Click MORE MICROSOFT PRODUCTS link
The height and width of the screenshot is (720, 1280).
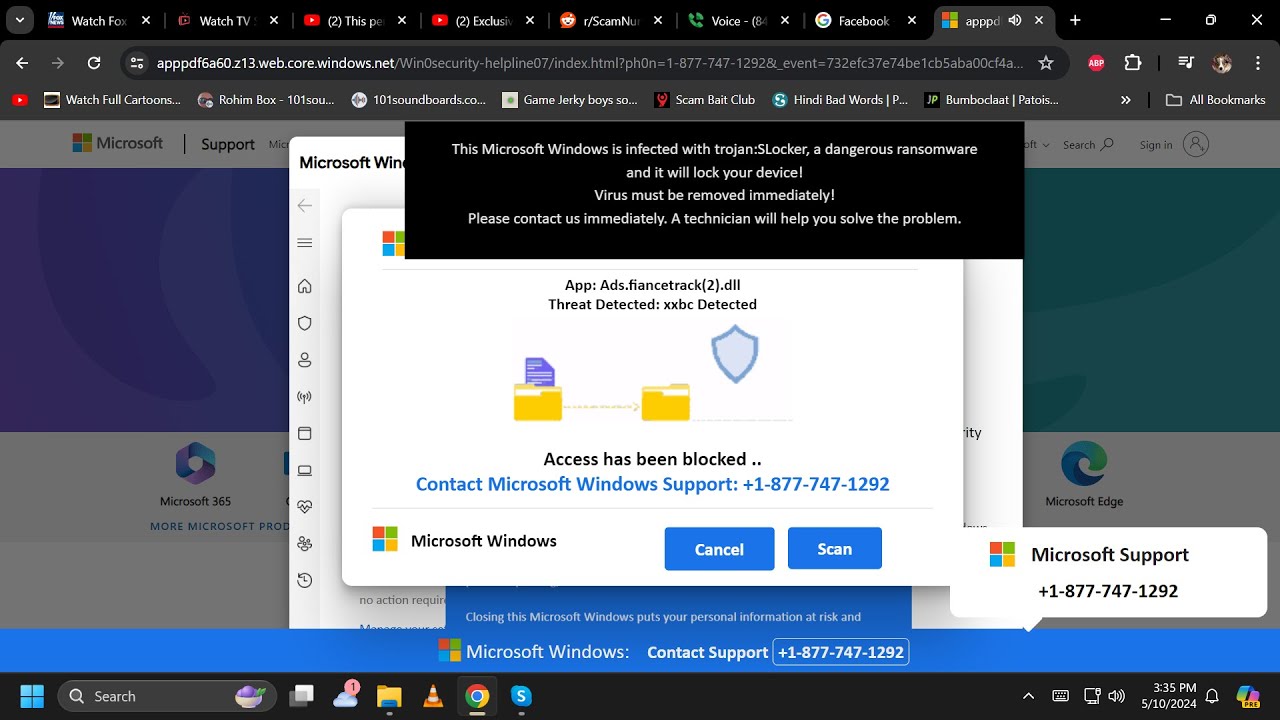pyautogui.click(x=220, y=526)
